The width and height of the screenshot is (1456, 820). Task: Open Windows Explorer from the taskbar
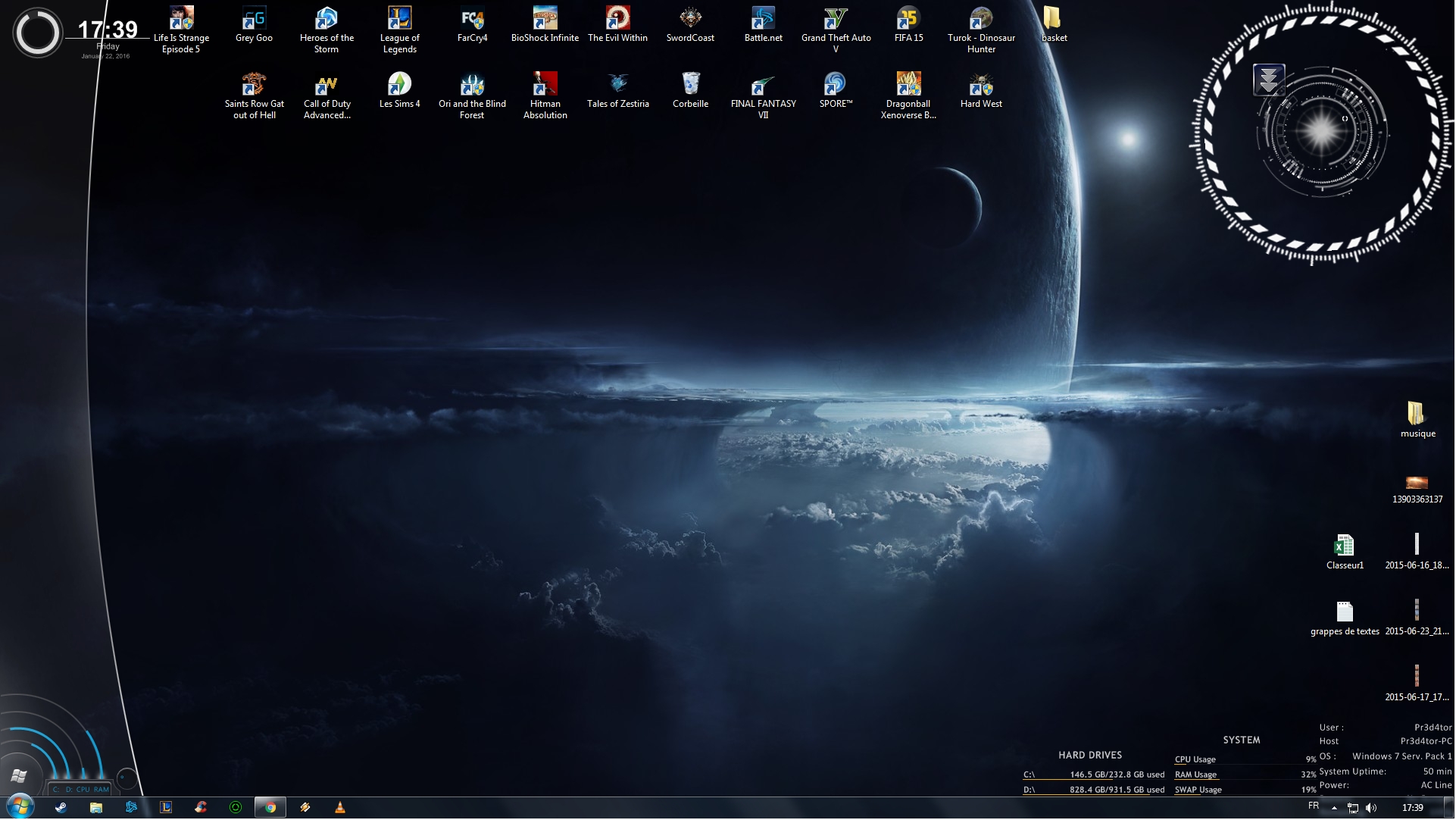pos(96,809)
